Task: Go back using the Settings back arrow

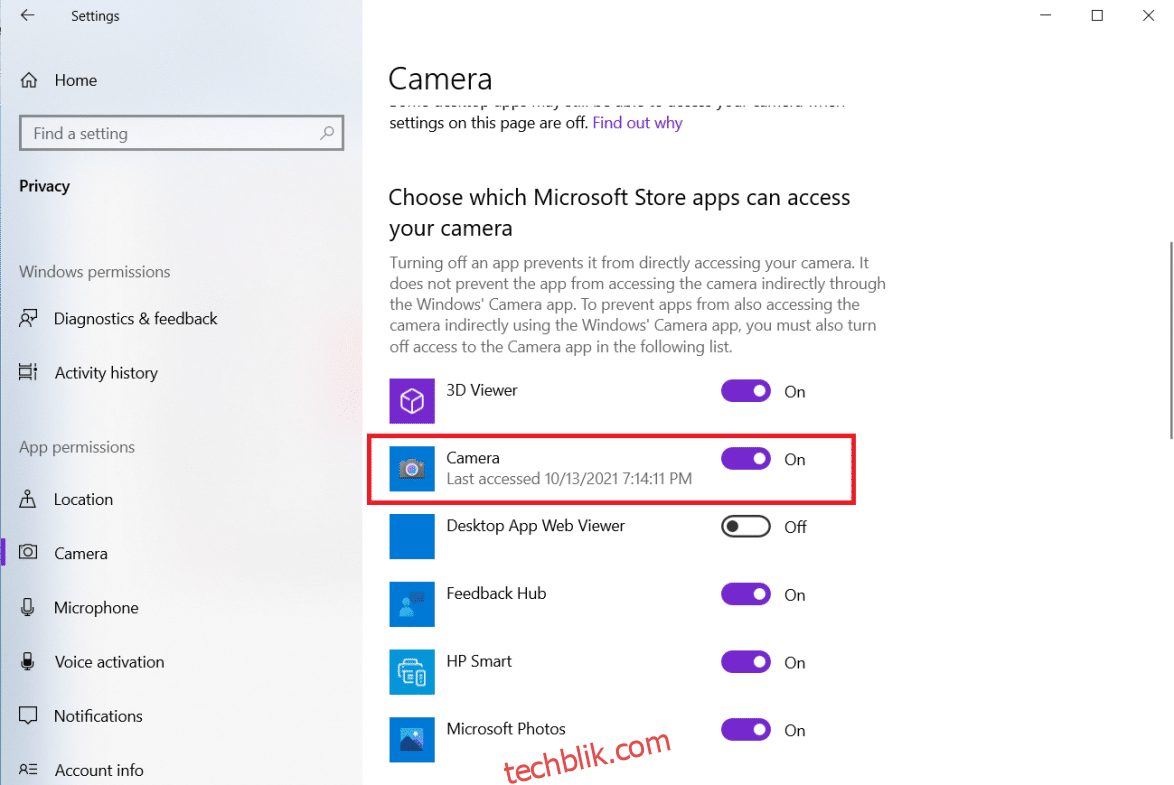Action: click(x=28, y=15)
